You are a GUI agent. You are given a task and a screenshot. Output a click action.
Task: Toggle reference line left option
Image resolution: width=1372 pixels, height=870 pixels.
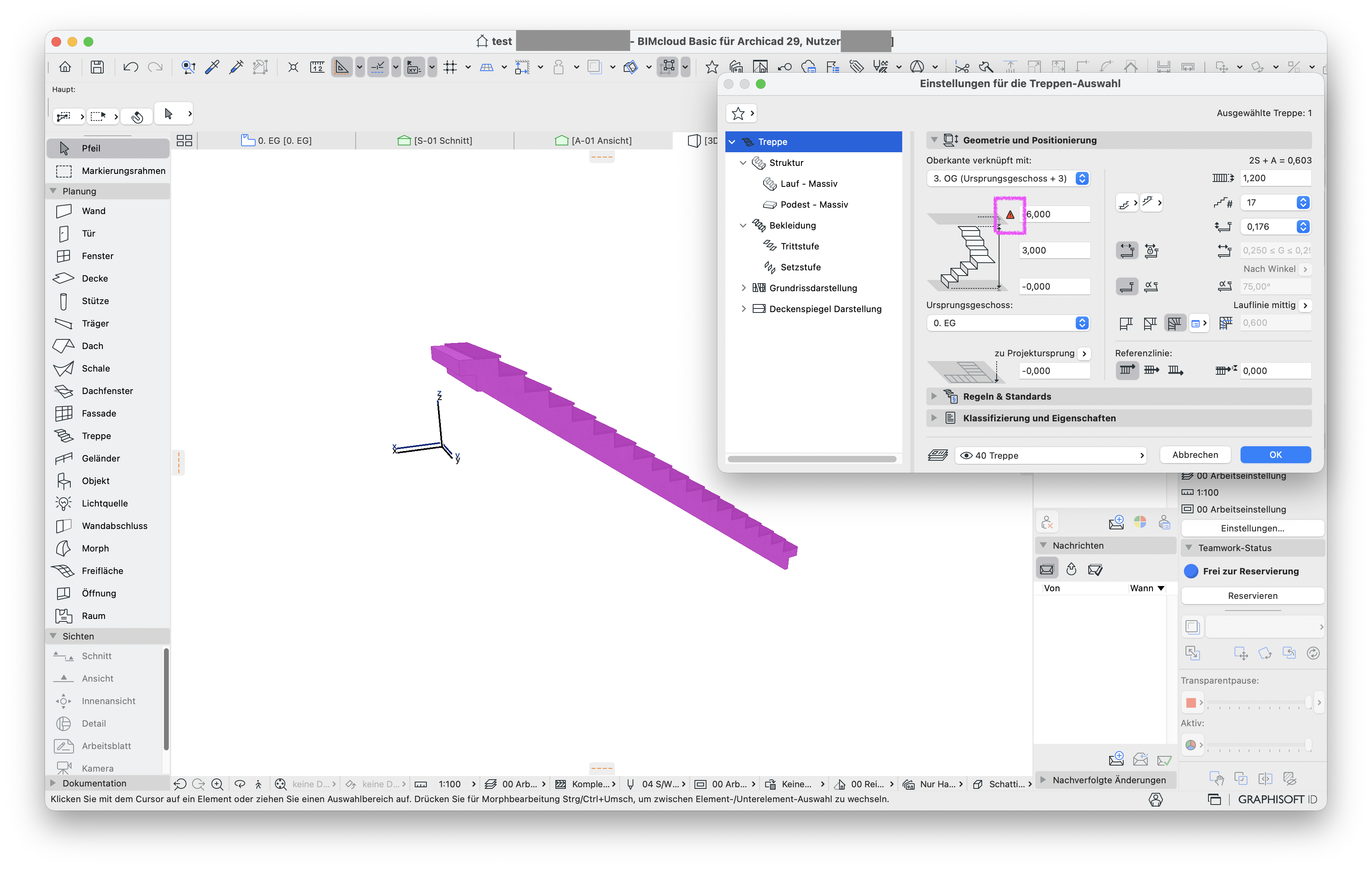click(1126, 371)
